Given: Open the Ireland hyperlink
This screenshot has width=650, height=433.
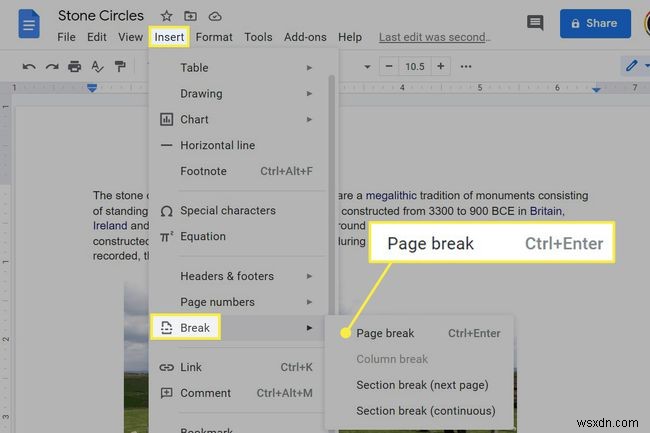Looking at the screenshot, I should pos(110,226).
